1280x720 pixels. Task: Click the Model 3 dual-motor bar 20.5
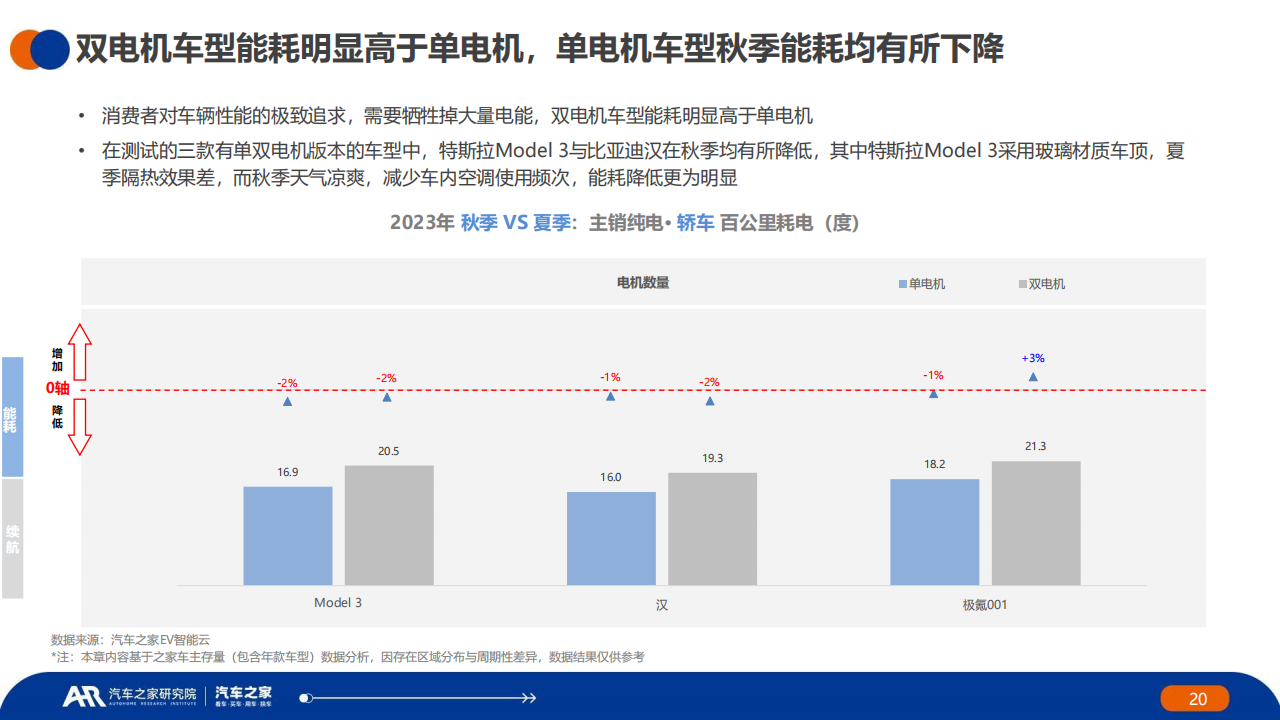coord(389,525)
